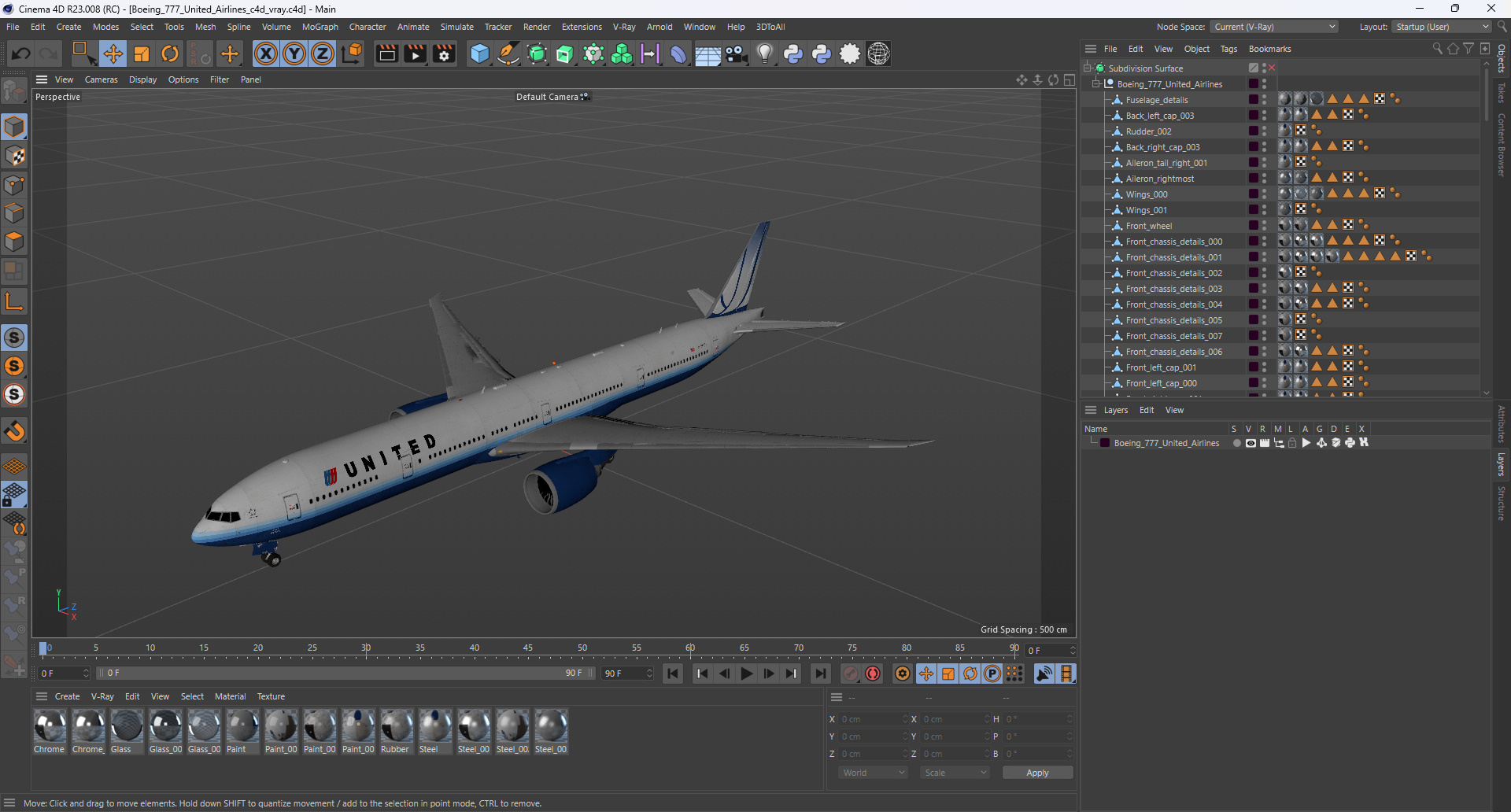Click the X position input field
Viewport: 1511px width, 812px height.
click(872, 719)
